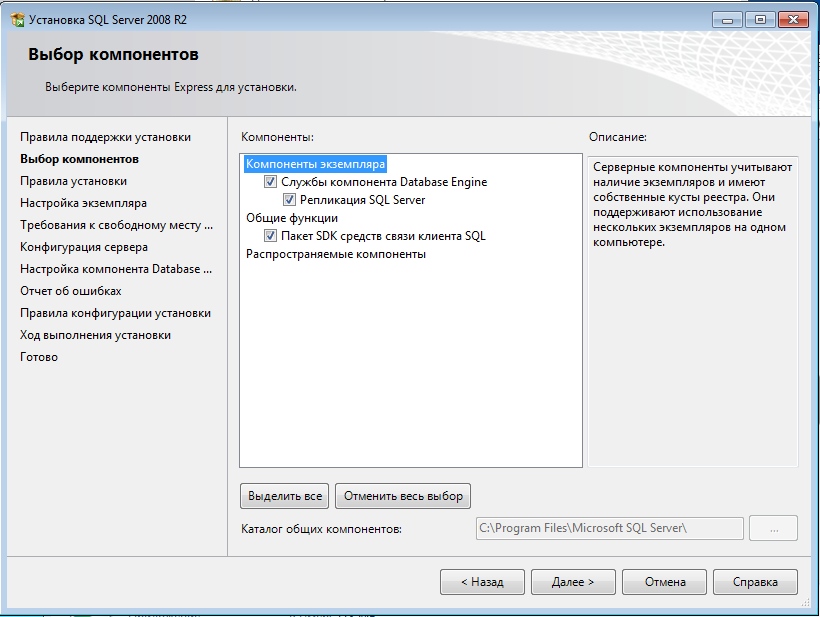This screenshot has width=820, height=617.
Task: Go back with the Назад button
Action: 482,582
